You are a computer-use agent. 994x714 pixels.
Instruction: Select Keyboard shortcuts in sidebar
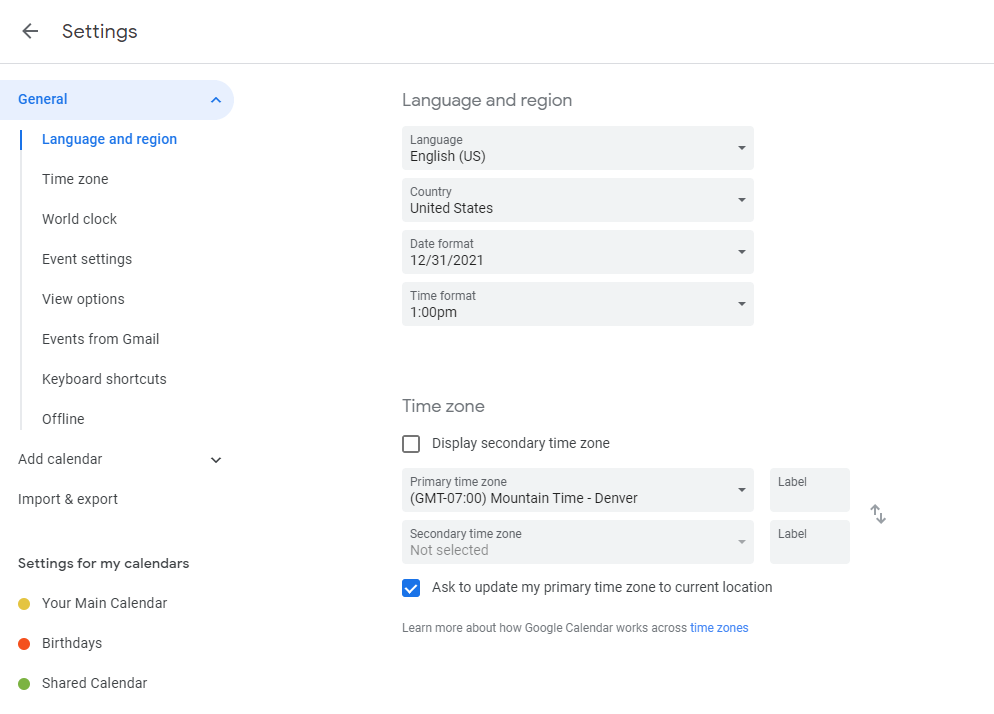click(104, 379)
